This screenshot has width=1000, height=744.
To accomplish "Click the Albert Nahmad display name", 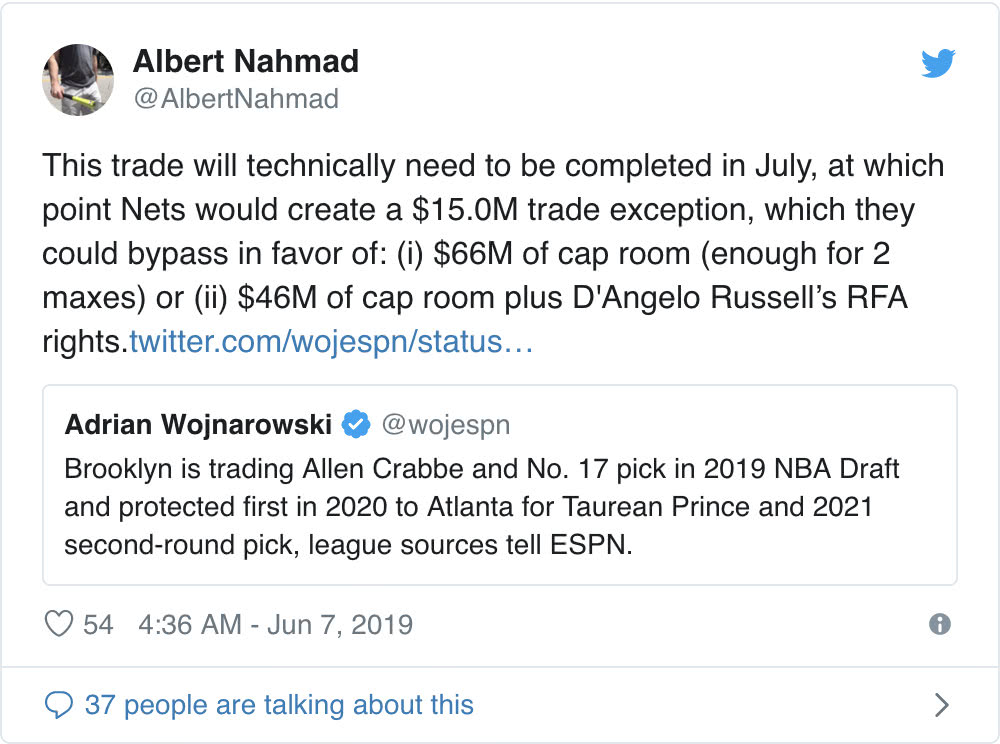I will tap(245, 62).
